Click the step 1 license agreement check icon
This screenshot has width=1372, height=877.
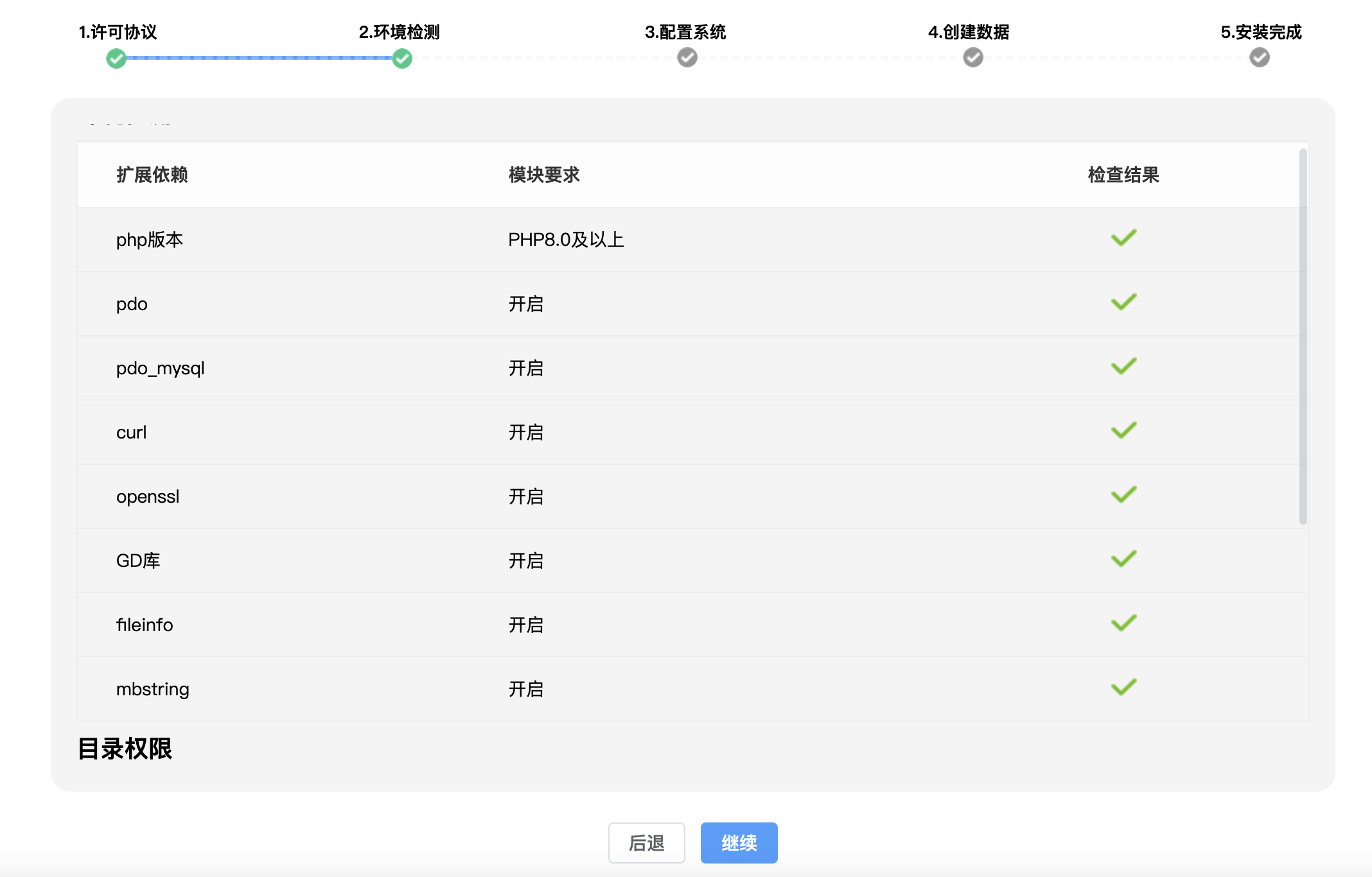pyautogui.click(x=116, y=58)
